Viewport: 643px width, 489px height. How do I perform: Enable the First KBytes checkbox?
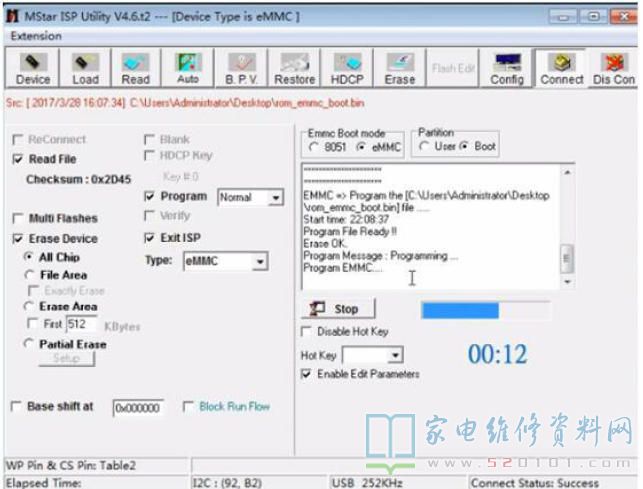[x=32, y=324]
